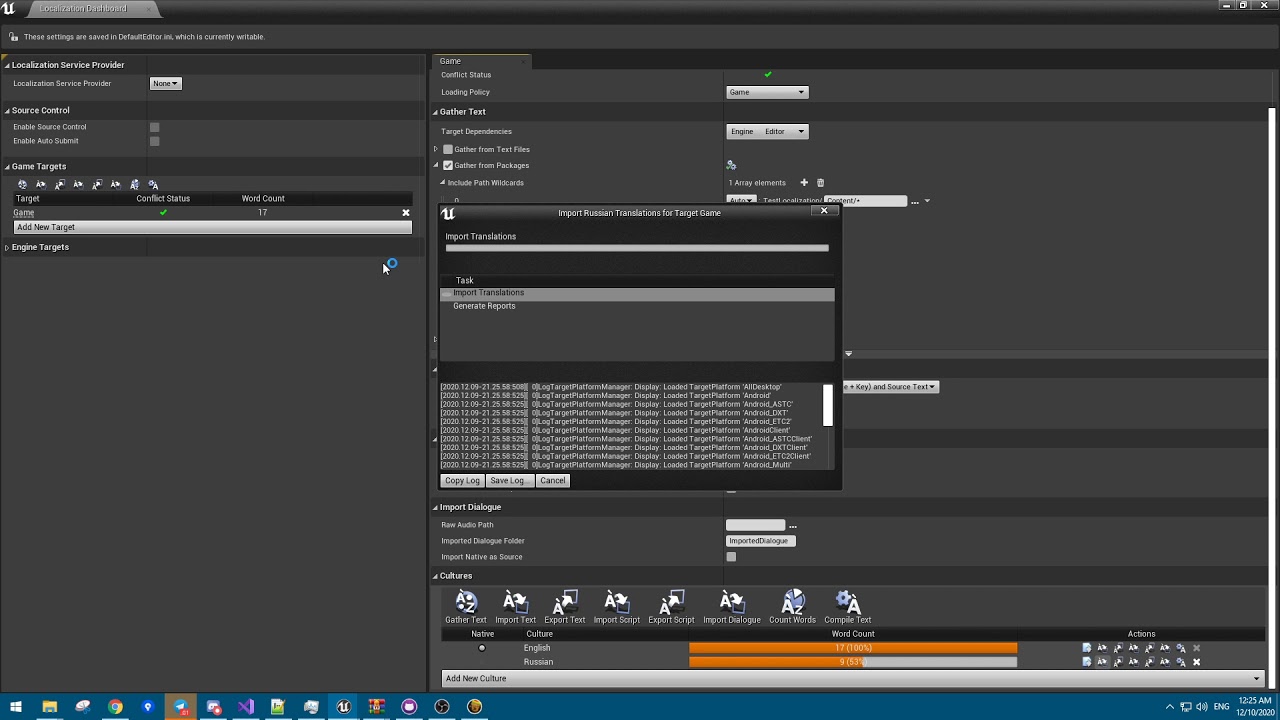This screenshot has height=720, width=1280.
Task: Click Save Log button
Action: pyautogui.click(x=509, y=481)
